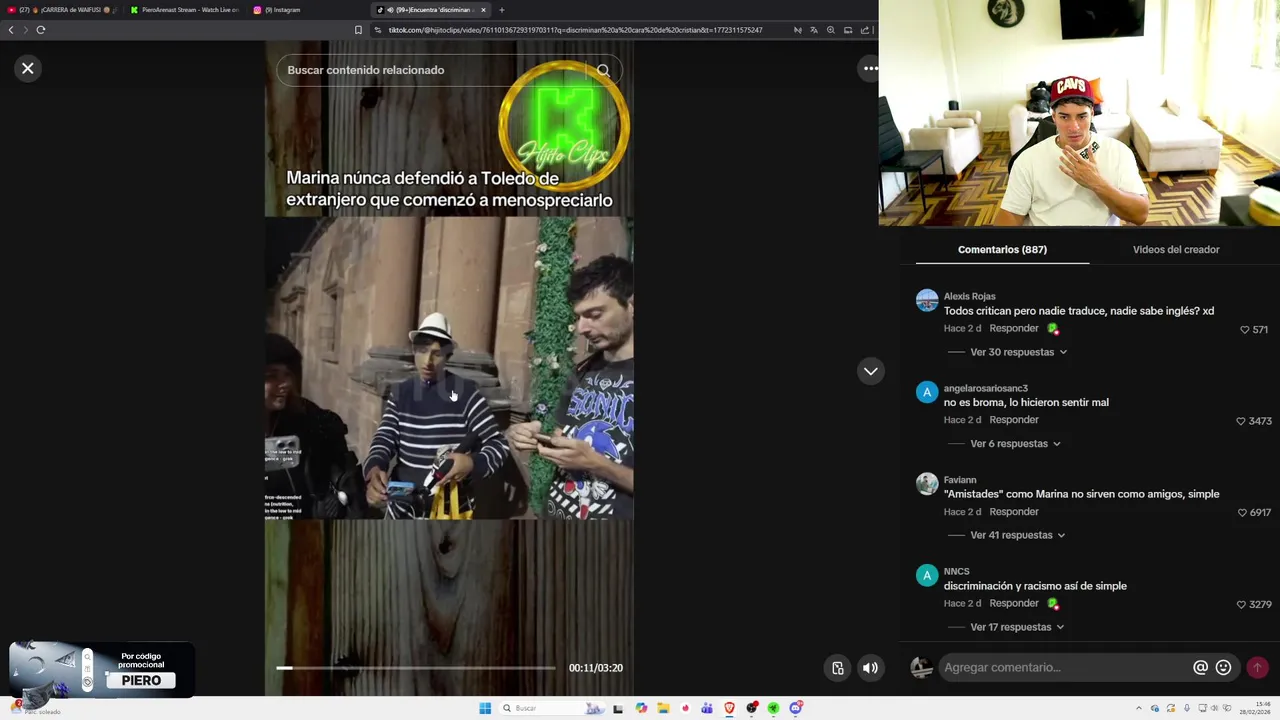
Task: Mute the video with speaker icon
Action: tap(871, 668)
